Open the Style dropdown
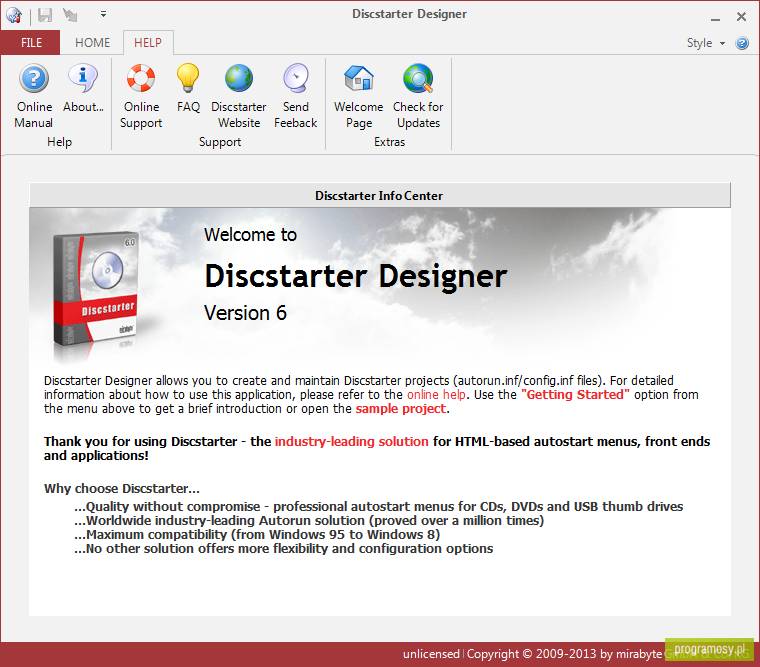 705,43
